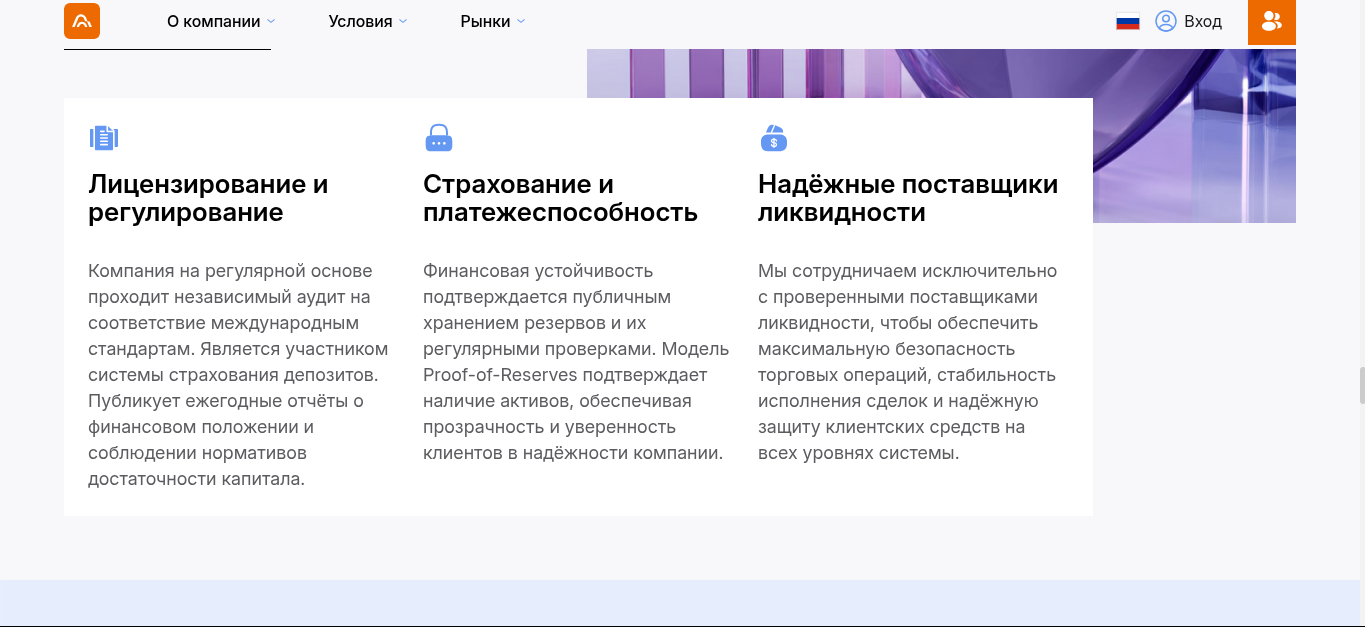The height and width of the screenshot is (627, 1365).
Task: Expand the chevron next to Рынки
Action: pos(521,21)
